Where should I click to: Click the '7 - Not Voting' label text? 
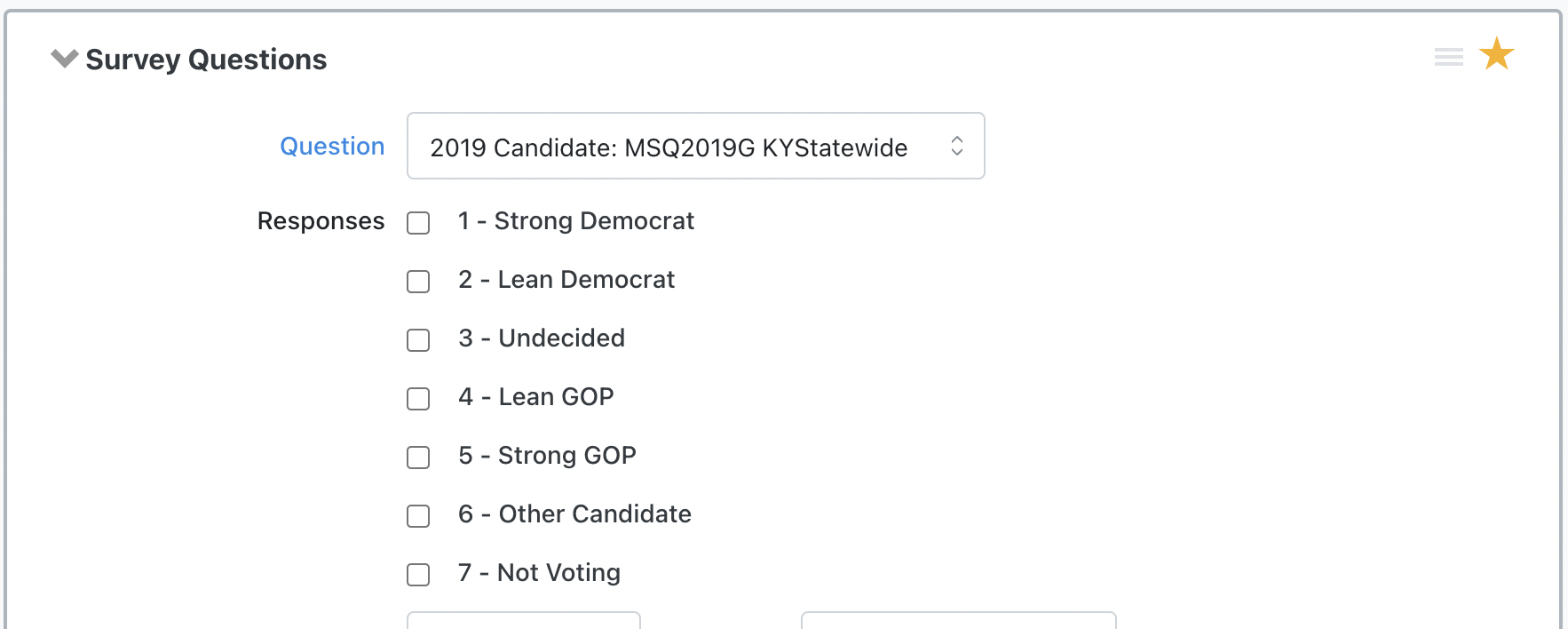[539, 573]
